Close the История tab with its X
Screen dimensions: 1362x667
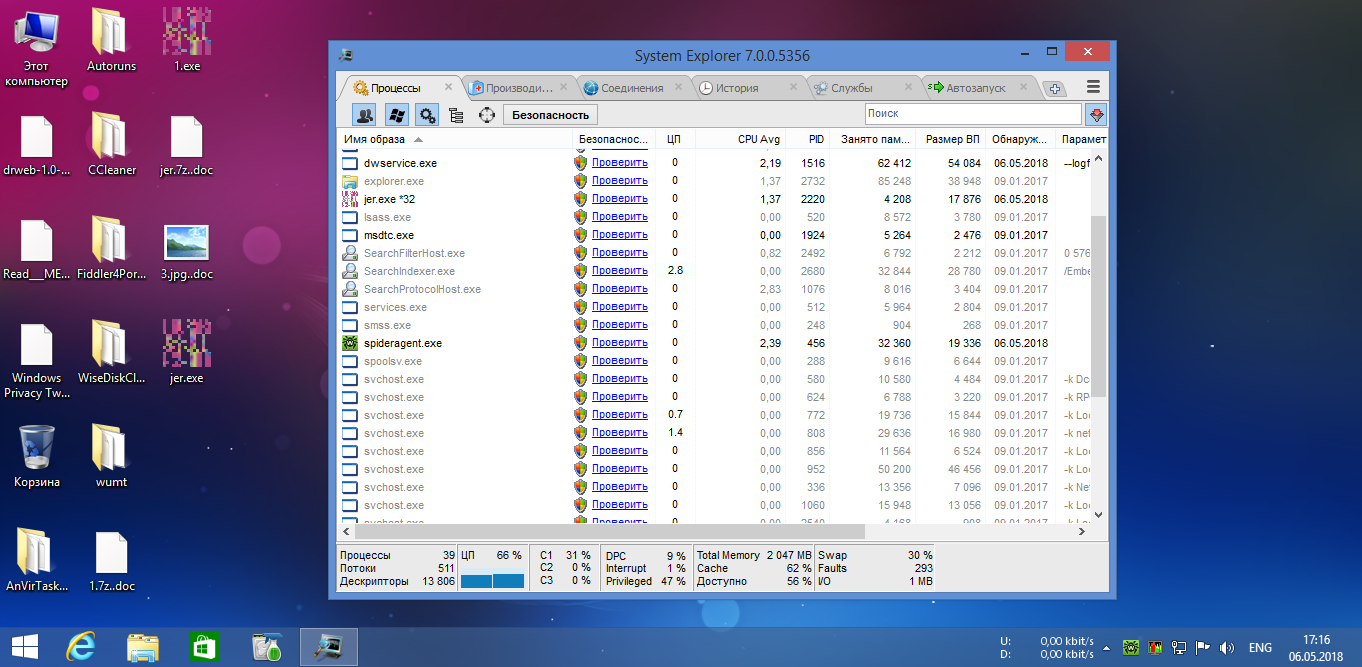click(795, 88)
